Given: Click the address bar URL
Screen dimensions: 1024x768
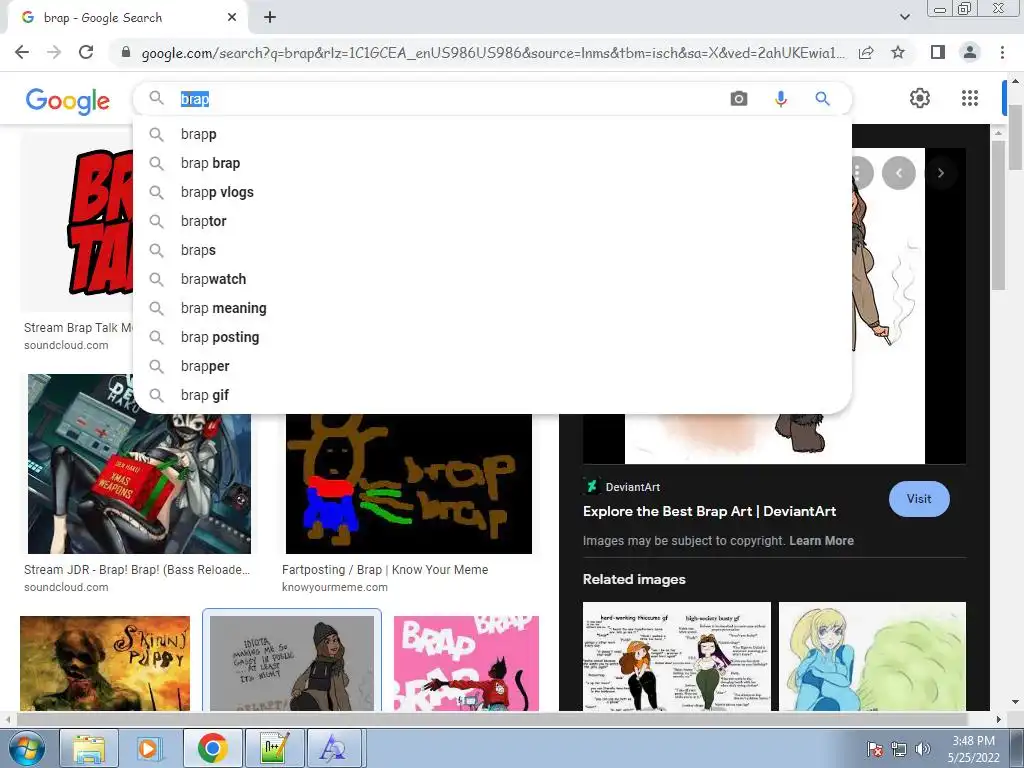Looking at the screenshot, I should click(x=493, y=53).
